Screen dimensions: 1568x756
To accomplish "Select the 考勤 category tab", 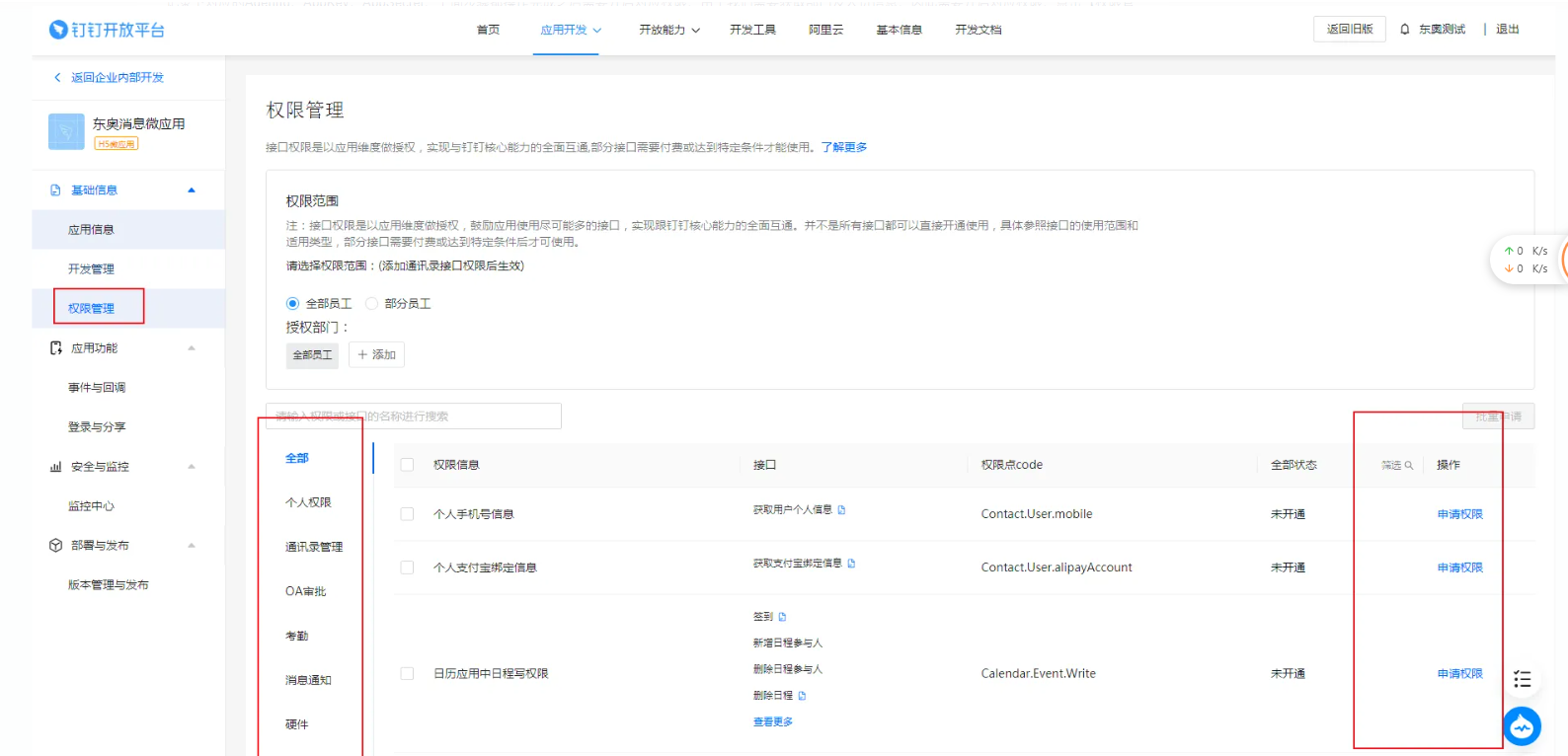I will point(297,636).
